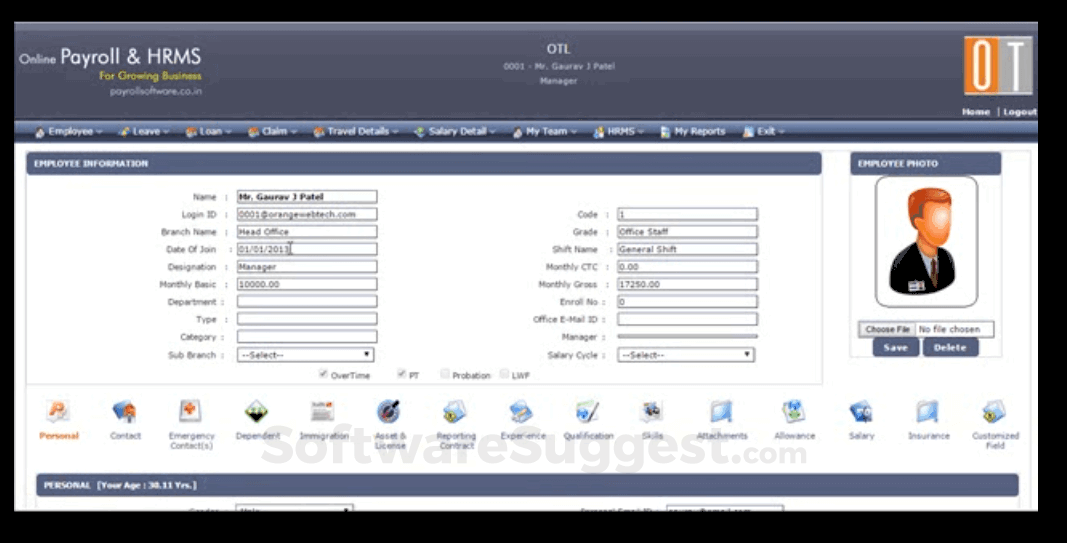Open the Loan menu
Screen dimensions: 1067x543
[209, 131]
